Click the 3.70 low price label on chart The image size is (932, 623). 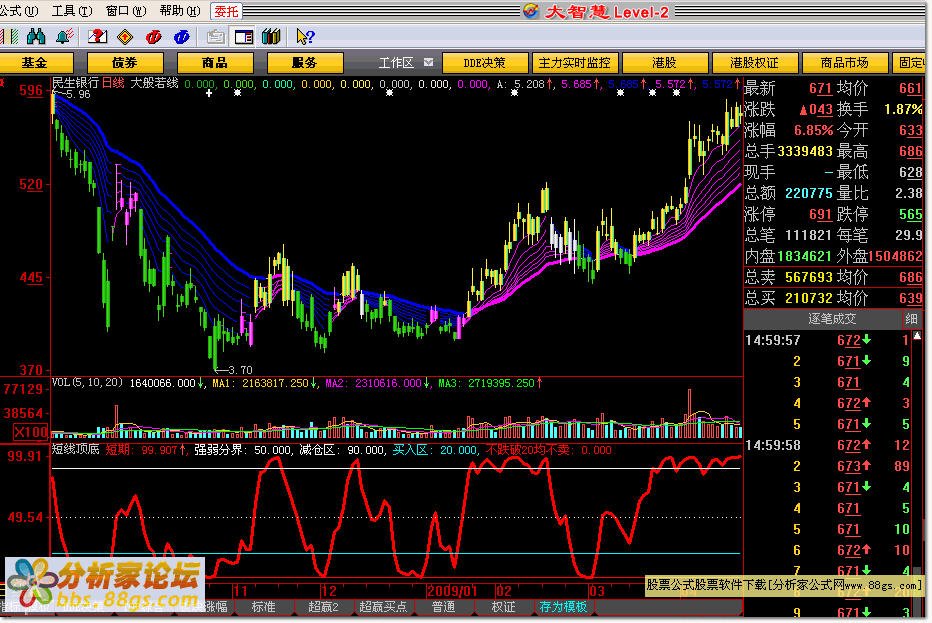click(240, 370)
